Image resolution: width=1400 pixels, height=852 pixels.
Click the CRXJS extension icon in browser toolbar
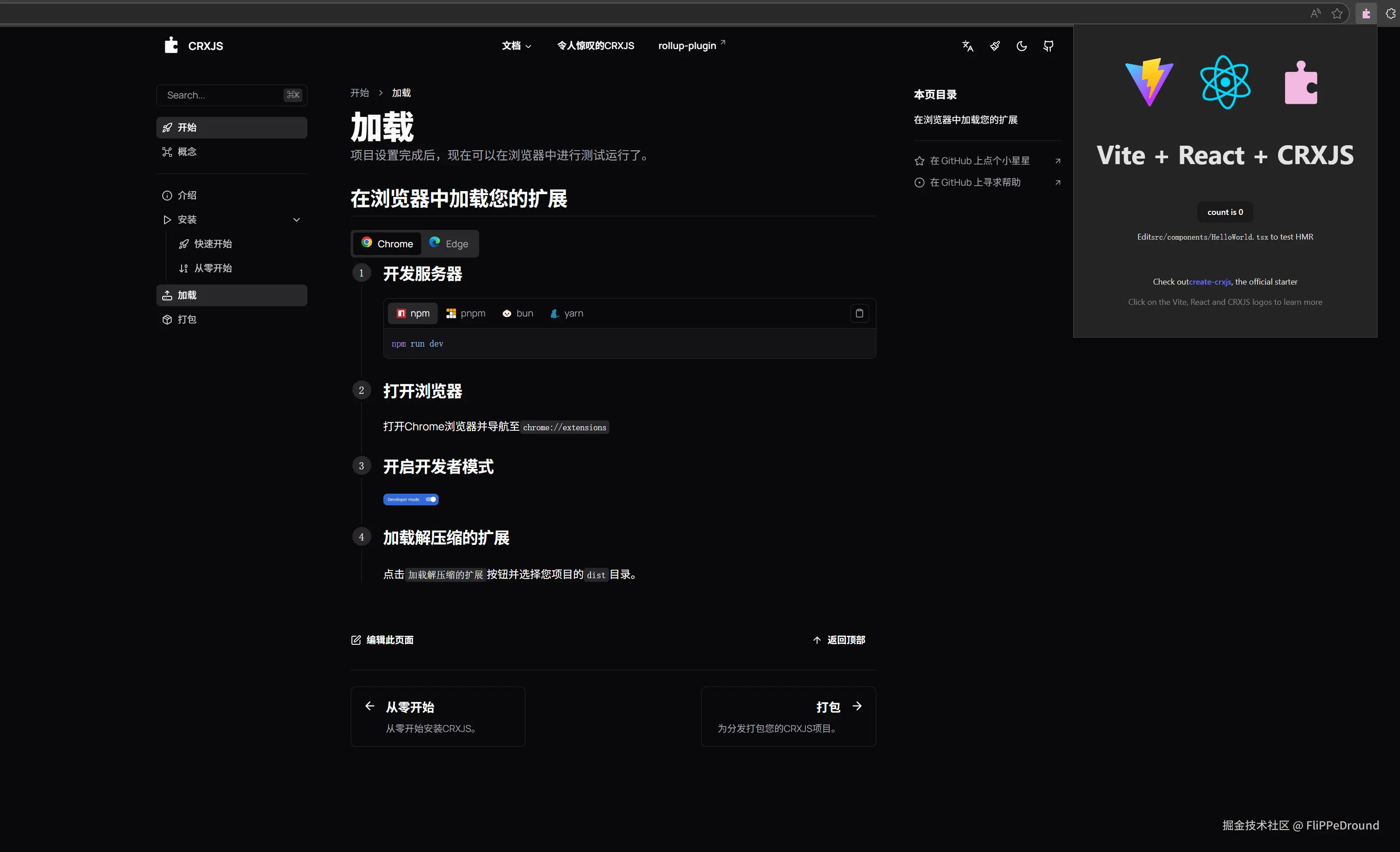pos(1366,13)
